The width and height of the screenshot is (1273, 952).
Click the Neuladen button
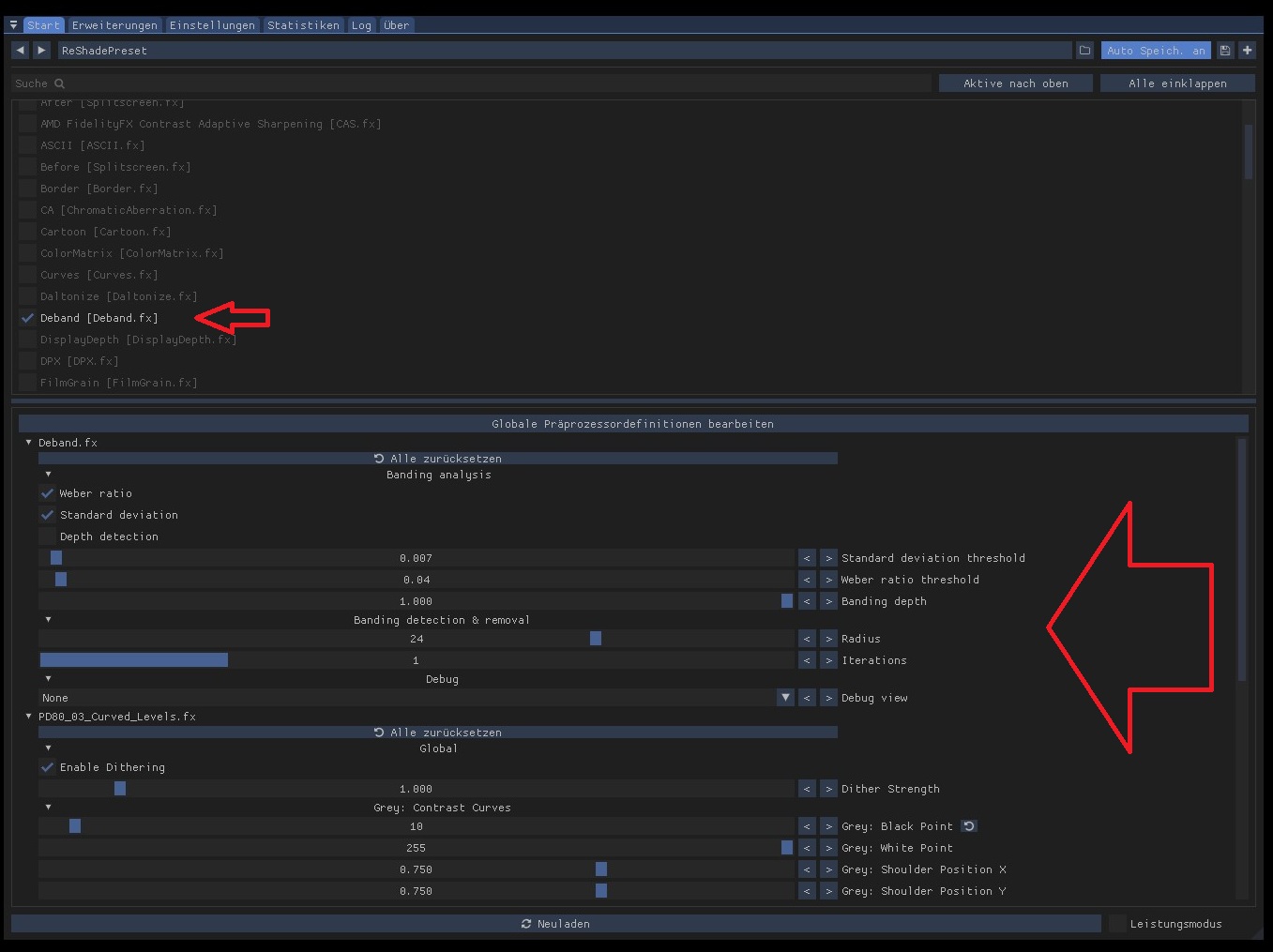click(556, 924)
